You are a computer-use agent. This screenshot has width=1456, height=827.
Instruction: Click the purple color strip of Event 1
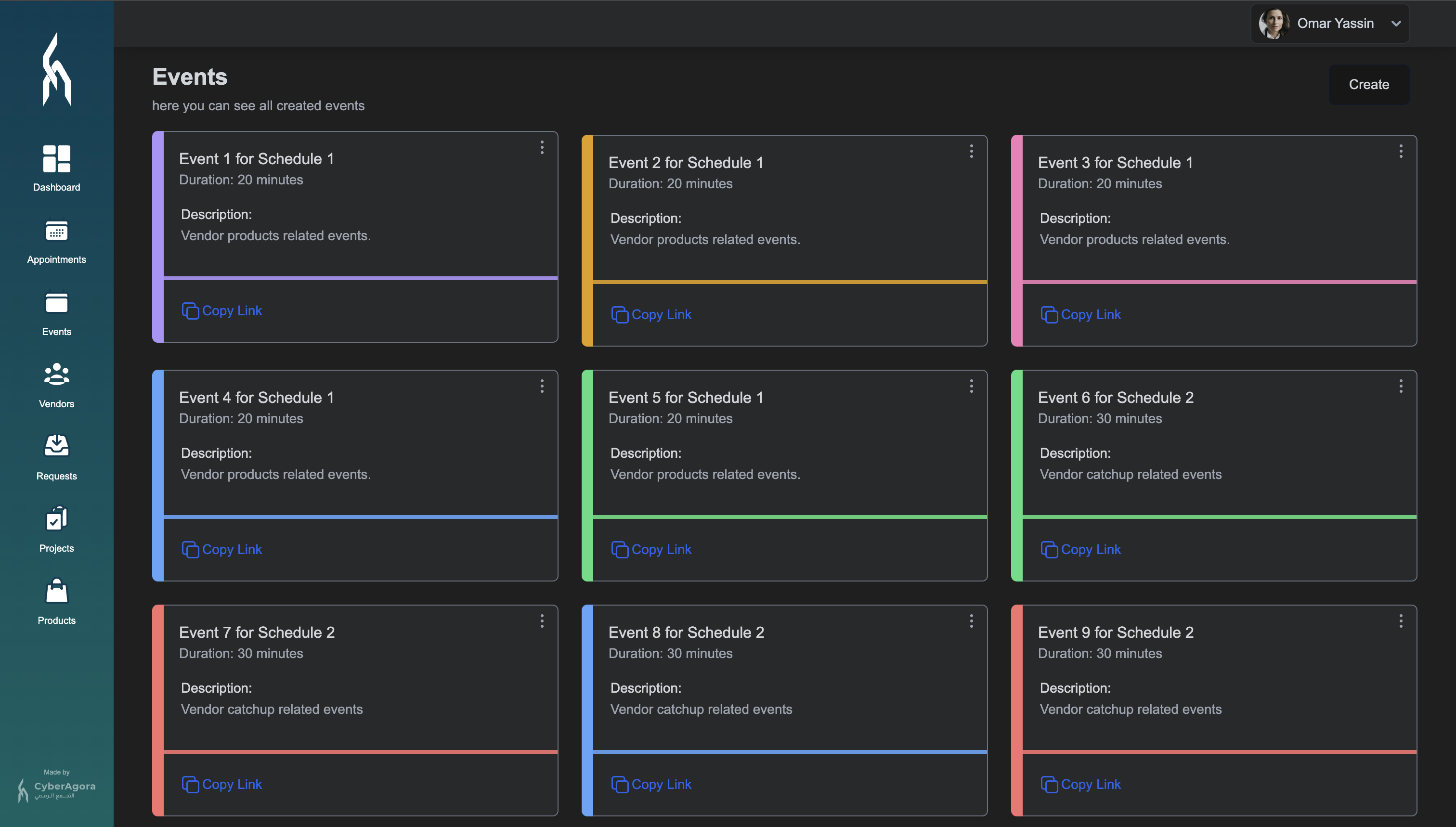(x=158, y=237)
